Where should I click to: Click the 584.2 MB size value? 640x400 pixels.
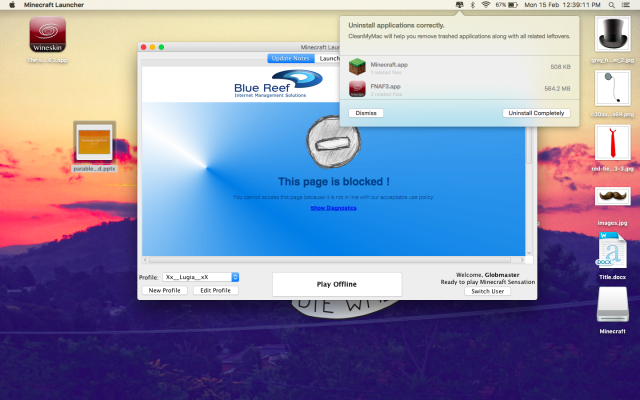(x=557, y=89)
